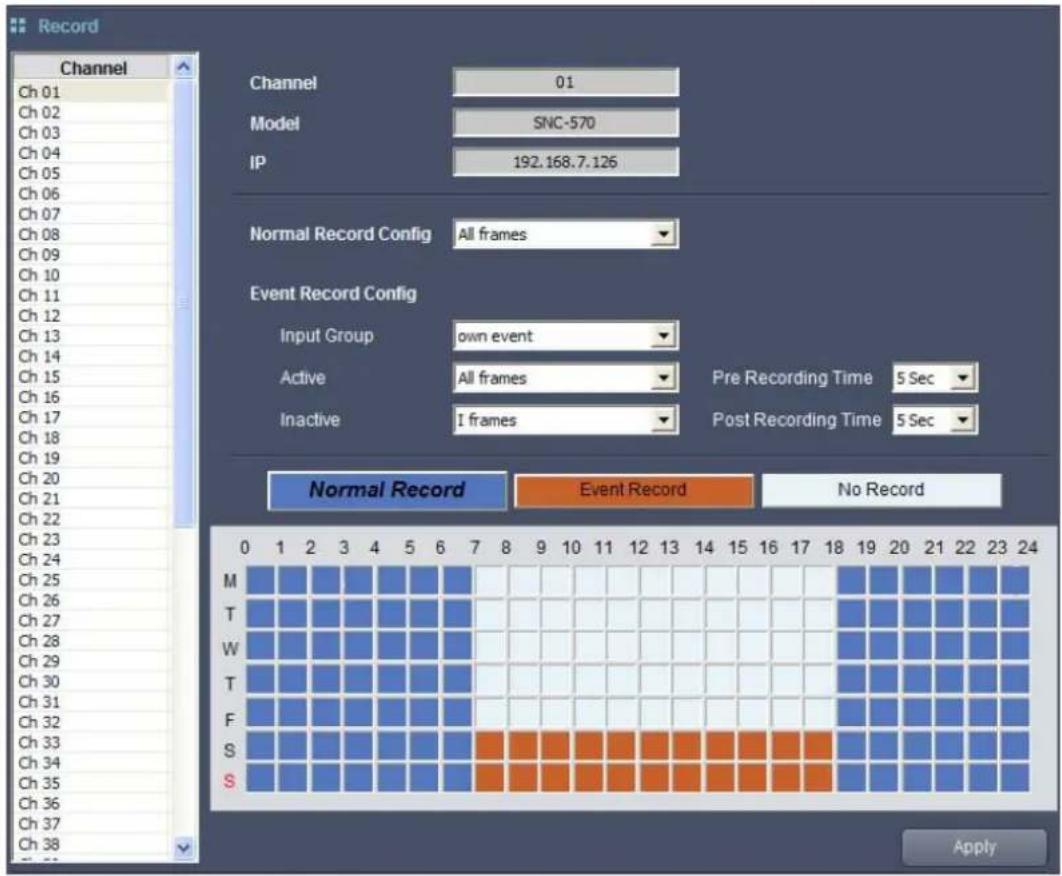Select the Event Record mode button
The image size is (1062, 876).
[x=633, y=490]
